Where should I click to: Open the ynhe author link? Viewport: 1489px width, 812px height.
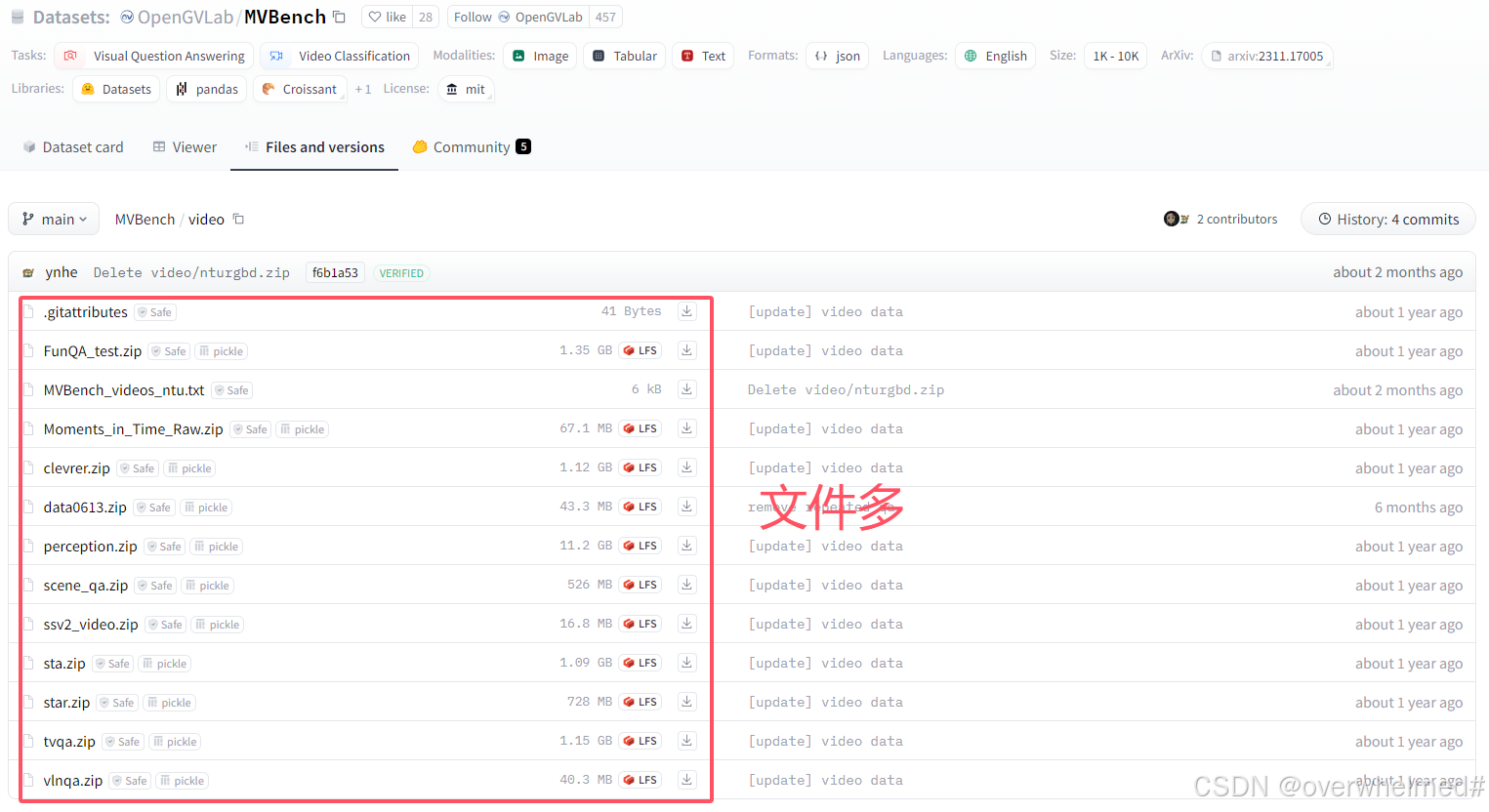coord(62,272)
